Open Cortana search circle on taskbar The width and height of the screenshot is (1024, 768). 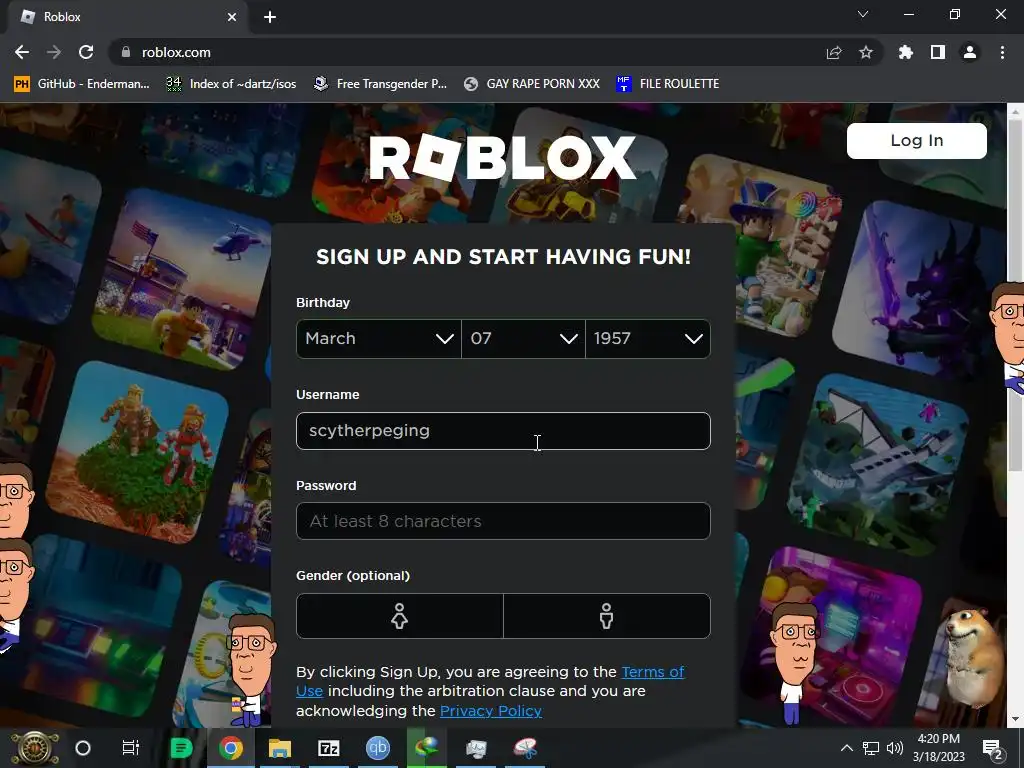point(83,748)
